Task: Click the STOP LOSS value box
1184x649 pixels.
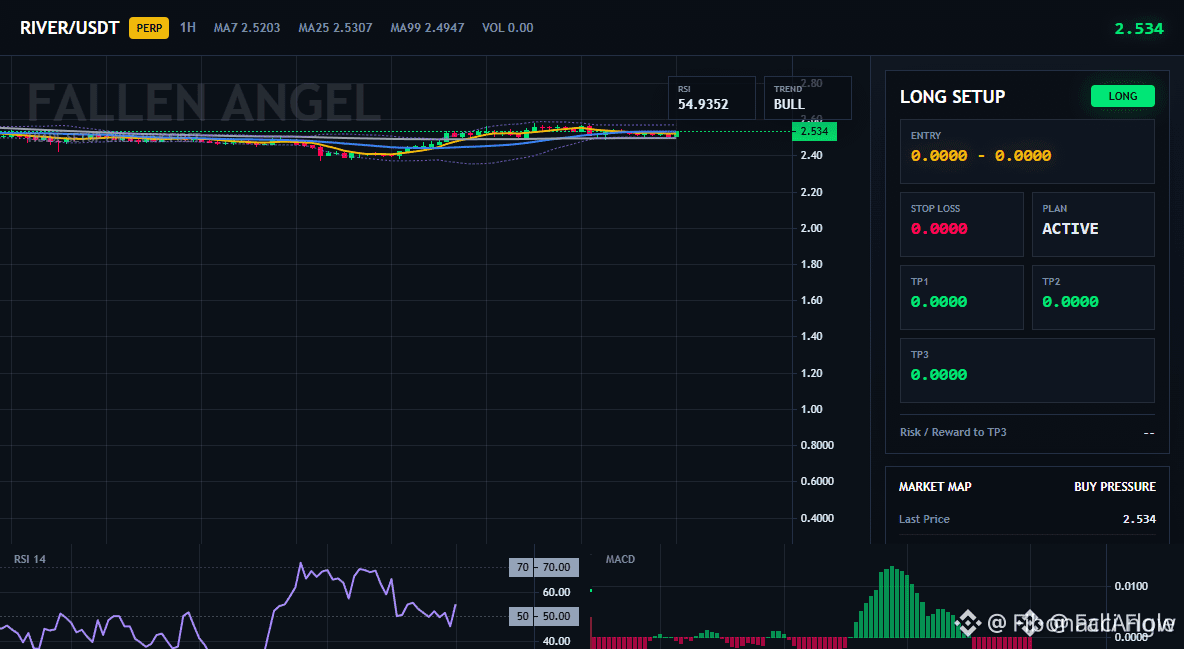Action: [x=961, y=224]
